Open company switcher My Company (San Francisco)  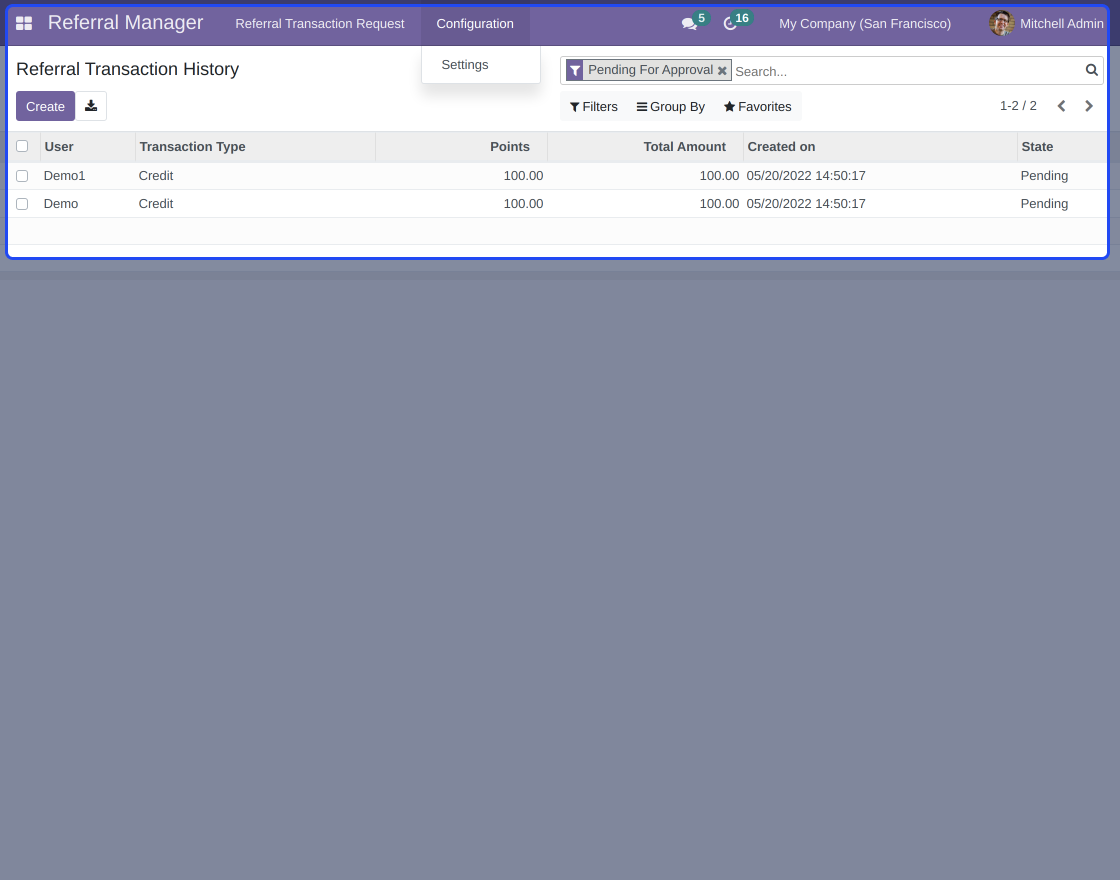[x=865, y=24]
